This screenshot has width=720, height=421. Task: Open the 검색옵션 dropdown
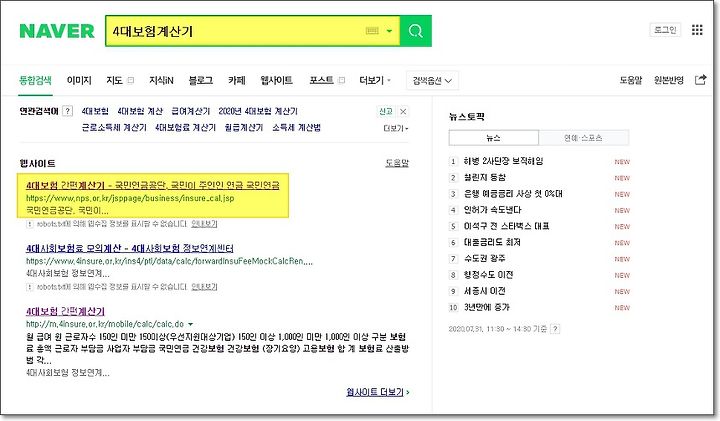432,81
